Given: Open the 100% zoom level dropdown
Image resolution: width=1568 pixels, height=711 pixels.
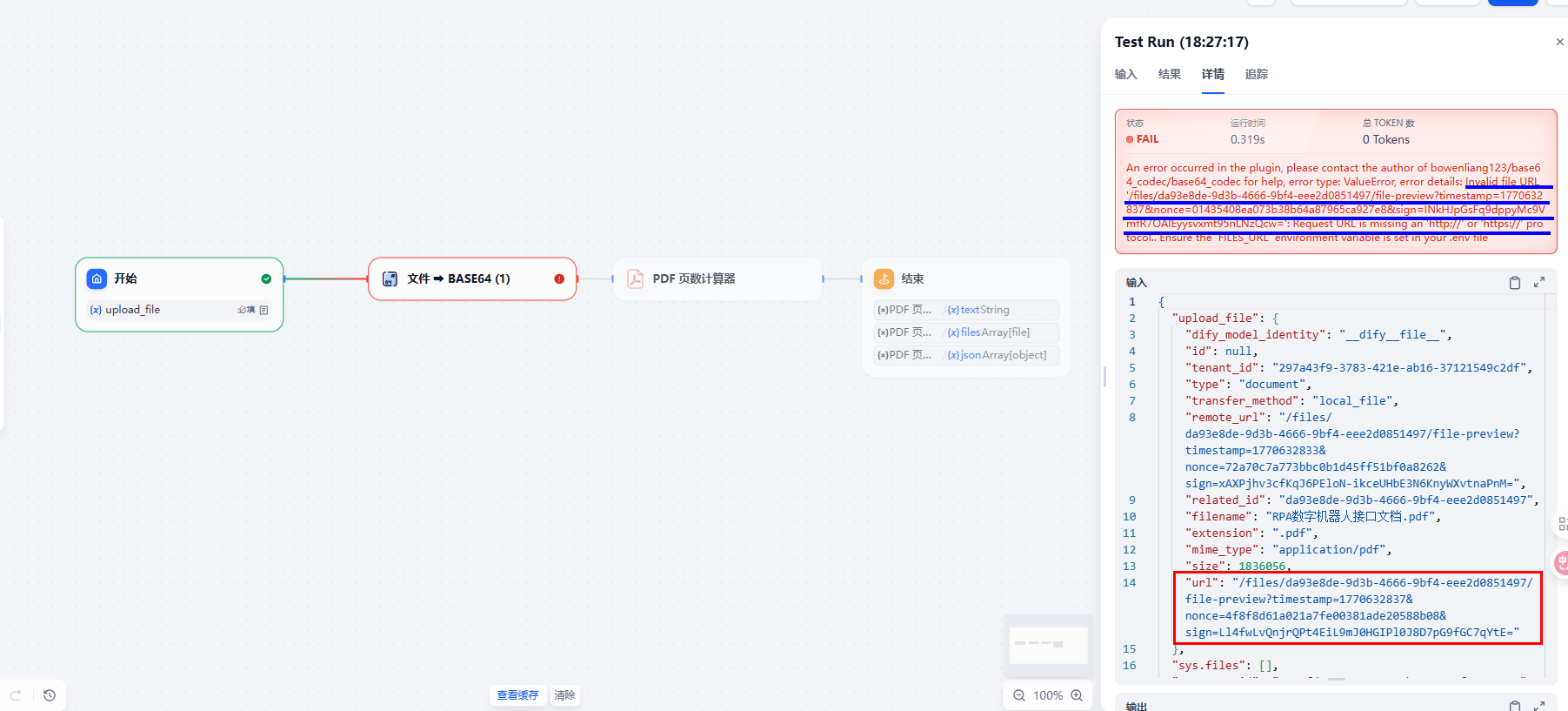Looking at the screenshot, I should tap(1048, 695).
